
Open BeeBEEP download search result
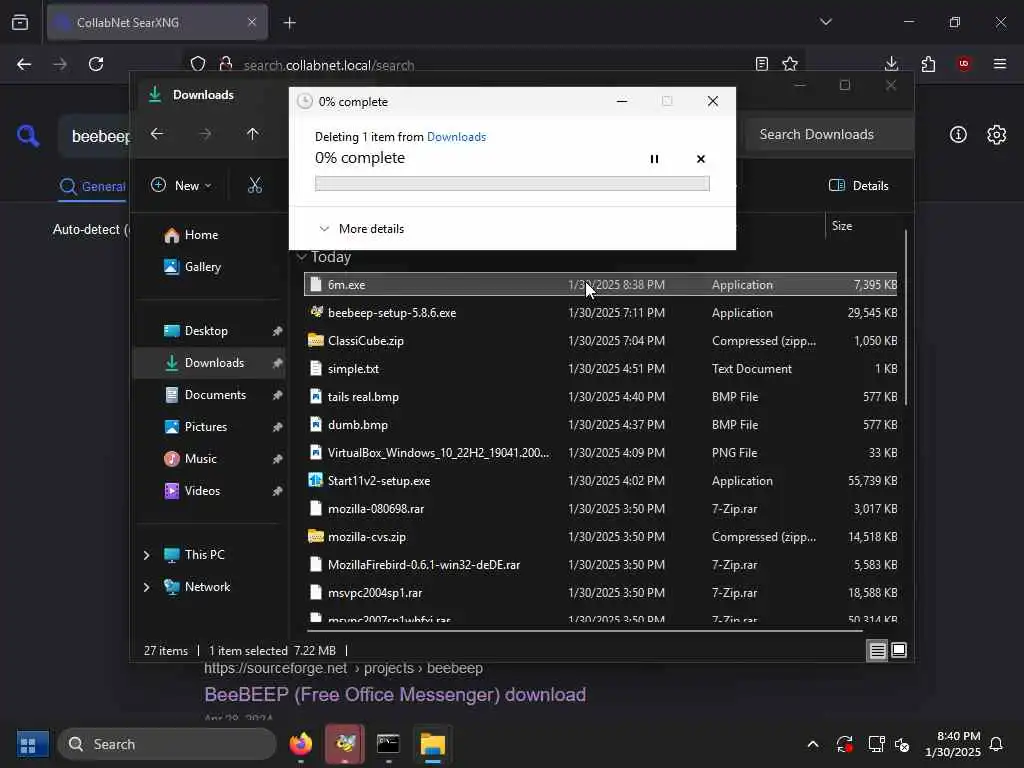coord(395,695)
